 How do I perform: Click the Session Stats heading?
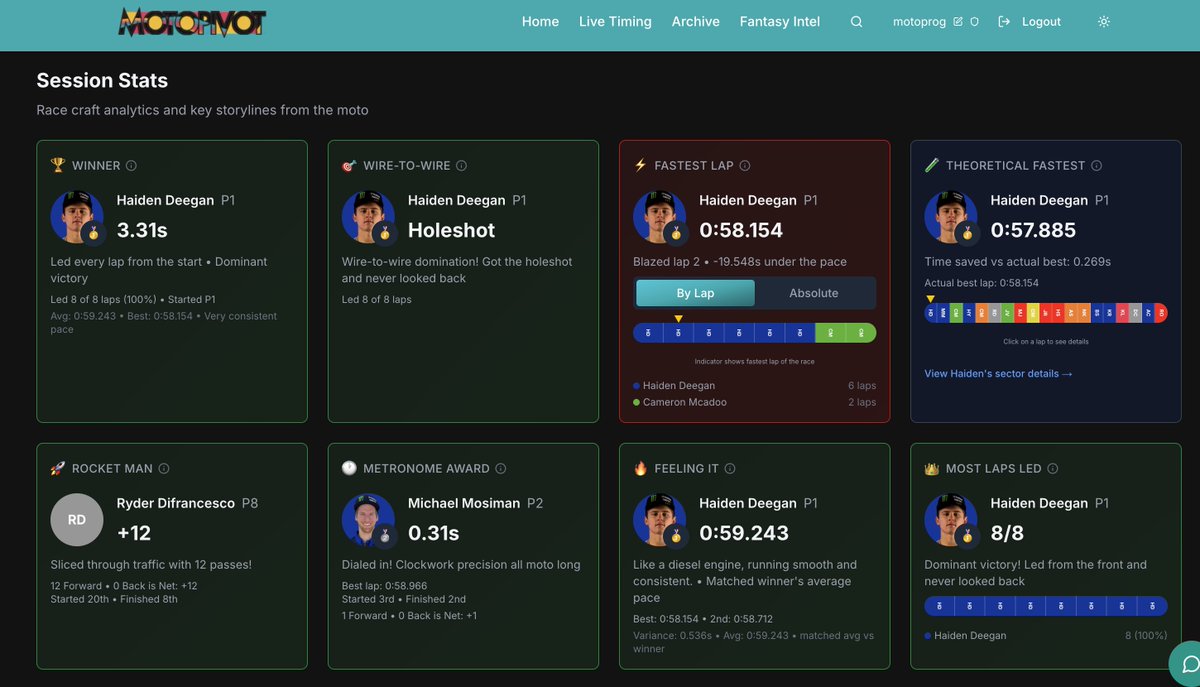[x=102, y=81]
